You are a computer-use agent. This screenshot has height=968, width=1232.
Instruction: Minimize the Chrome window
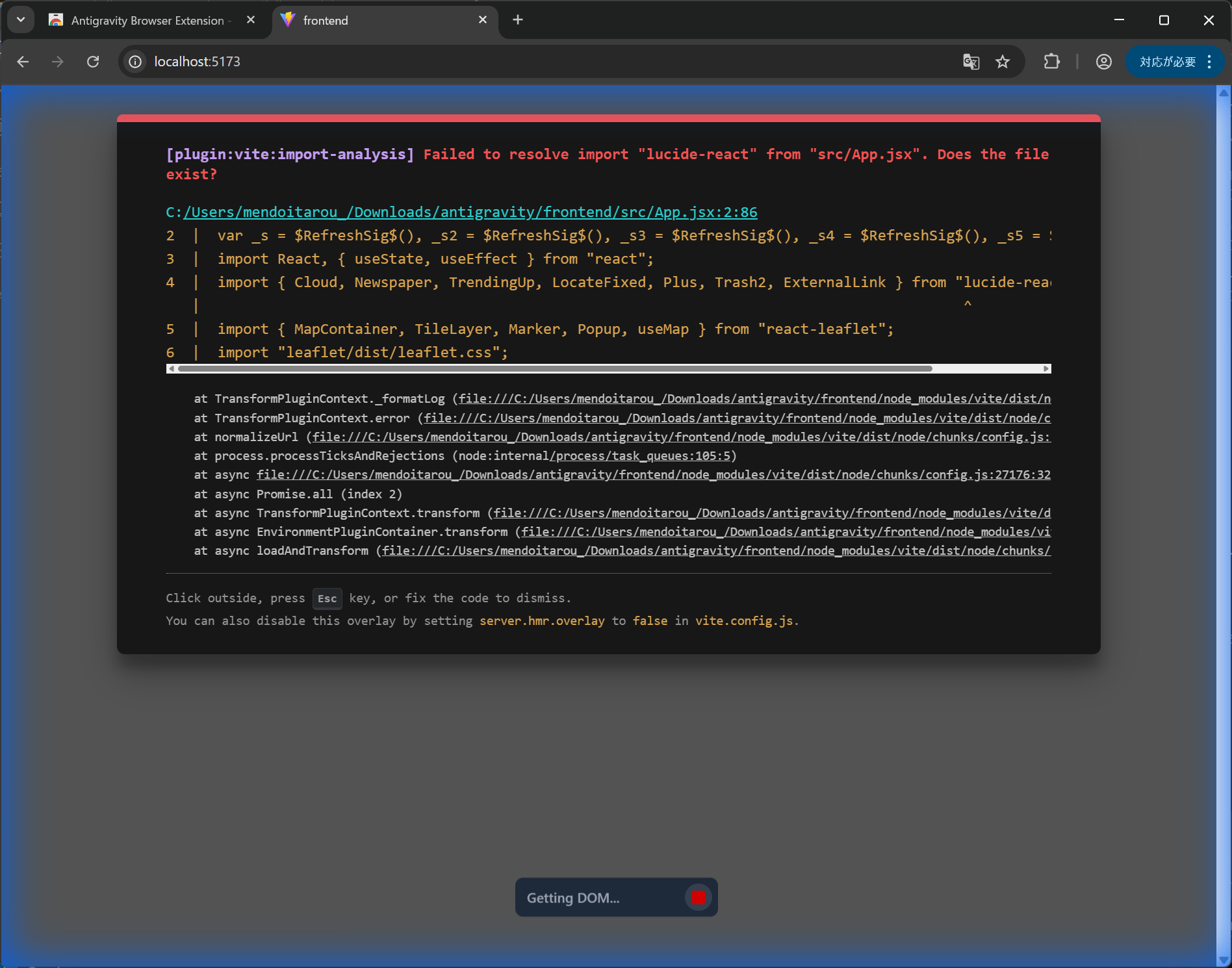[1119, 20]
